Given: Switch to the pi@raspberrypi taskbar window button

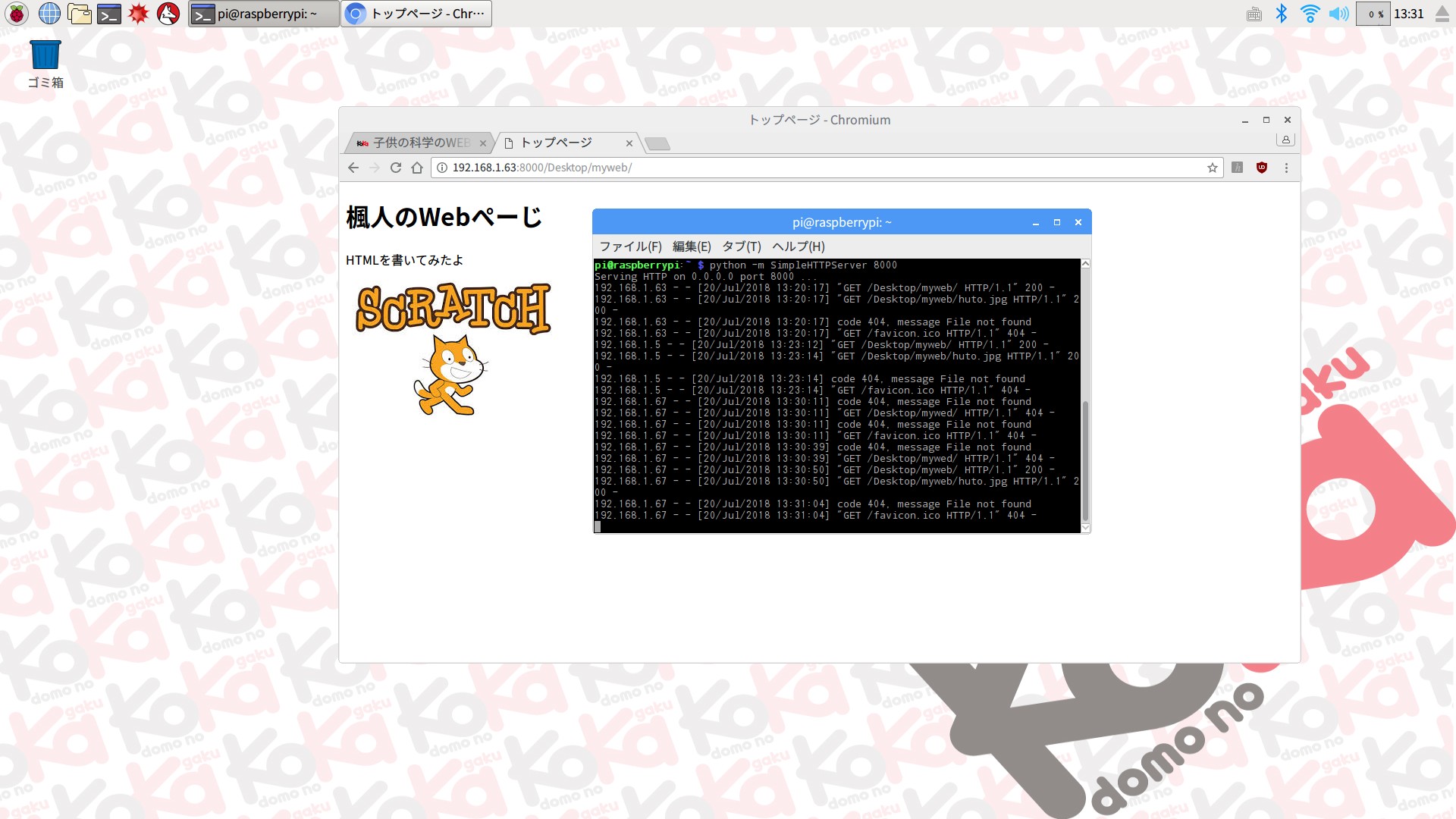Looking at the screenshot, I should [264, 14].
